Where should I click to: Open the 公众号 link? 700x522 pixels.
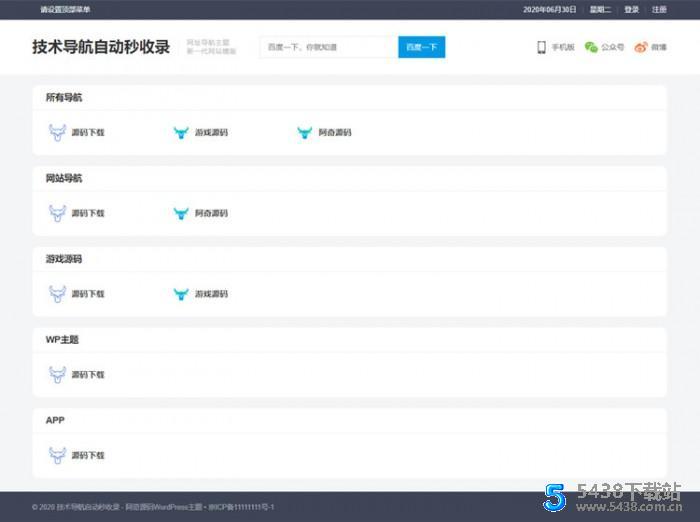(x=612, y=47)
